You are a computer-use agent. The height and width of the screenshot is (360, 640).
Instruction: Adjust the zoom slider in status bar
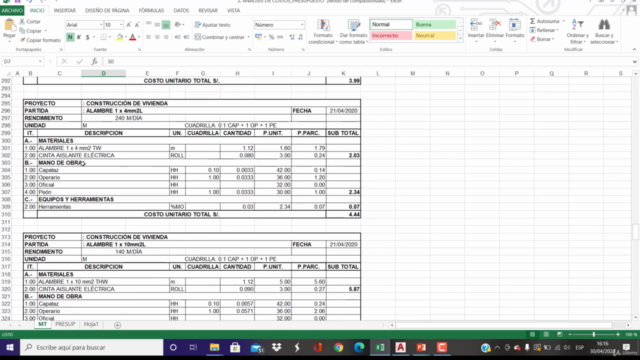tap(594, 334)
